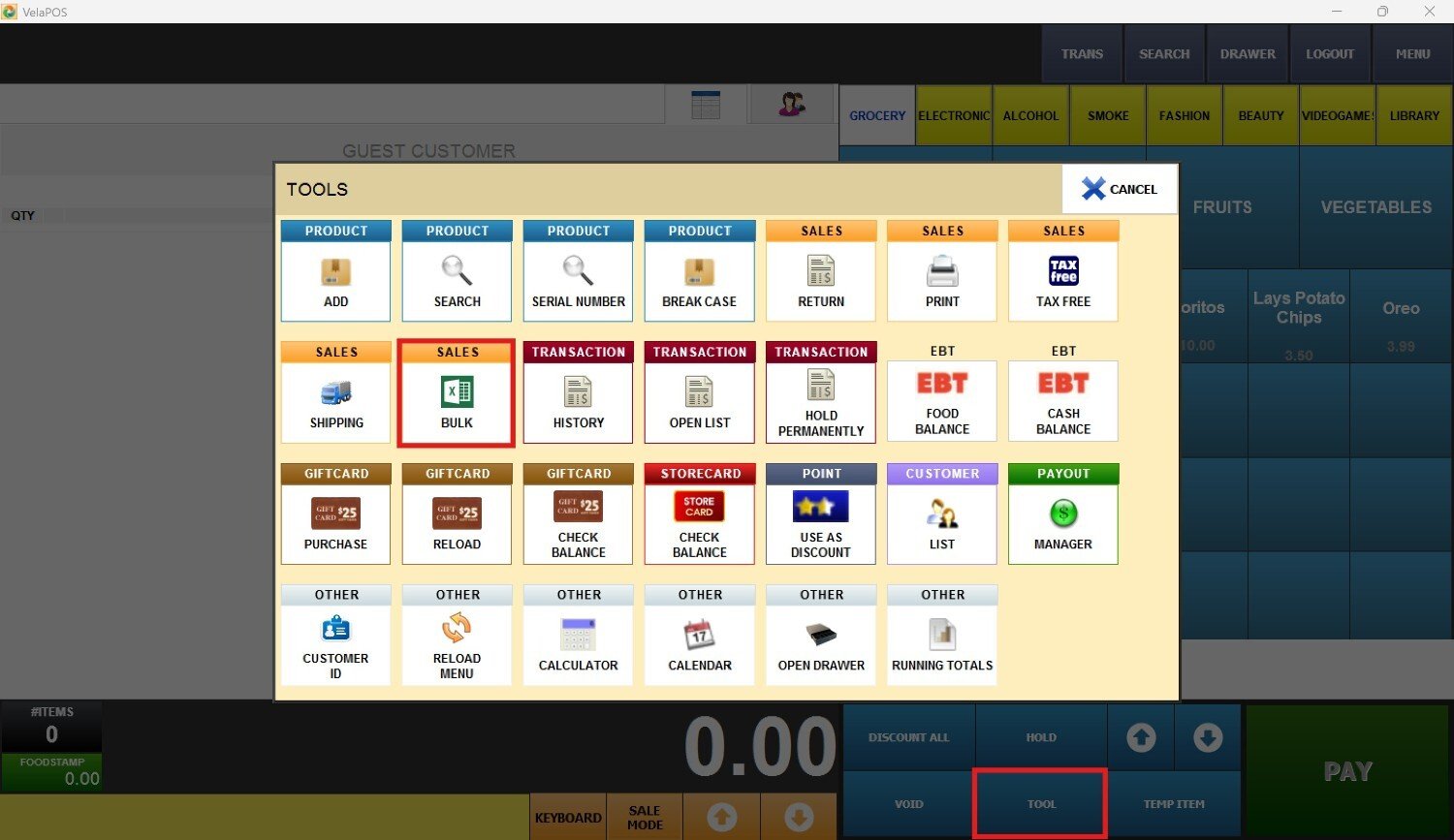Open the Calendar tool
1454x840 pixels.
[699, 637]
